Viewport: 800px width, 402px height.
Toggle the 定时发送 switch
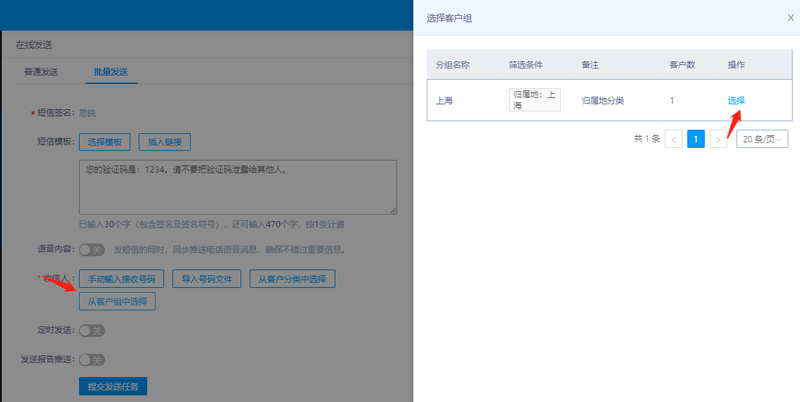point(92,331)
